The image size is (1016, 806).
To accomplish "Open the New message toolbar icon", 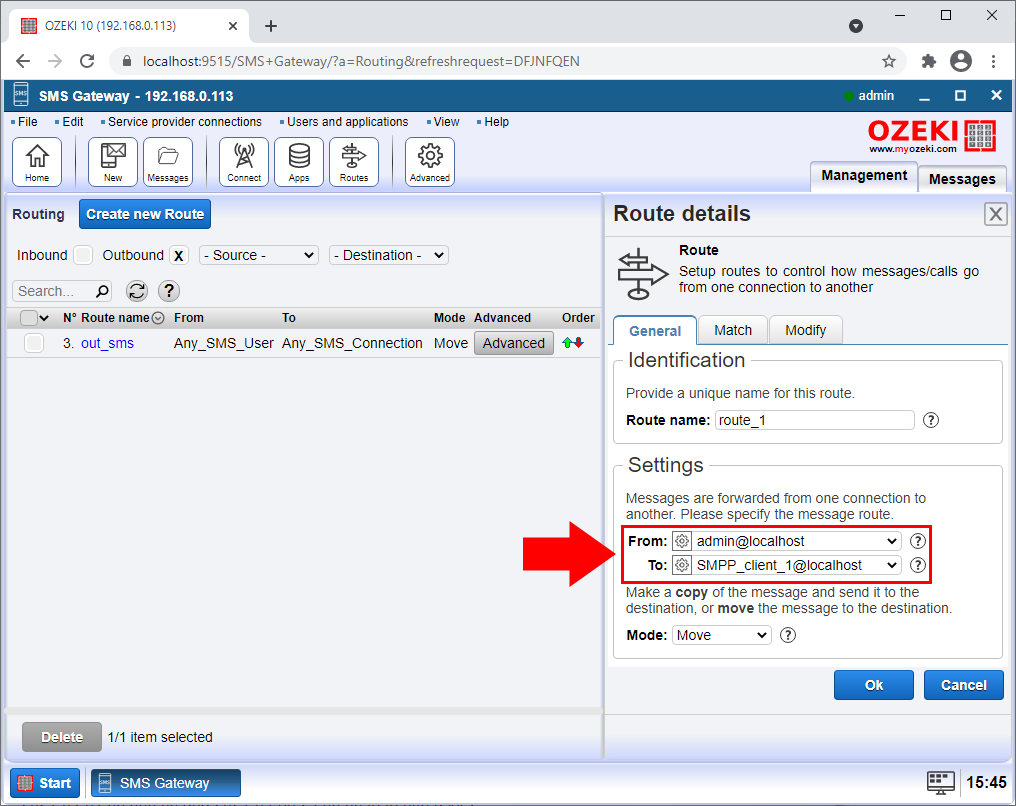I will [x=113, y=162].
